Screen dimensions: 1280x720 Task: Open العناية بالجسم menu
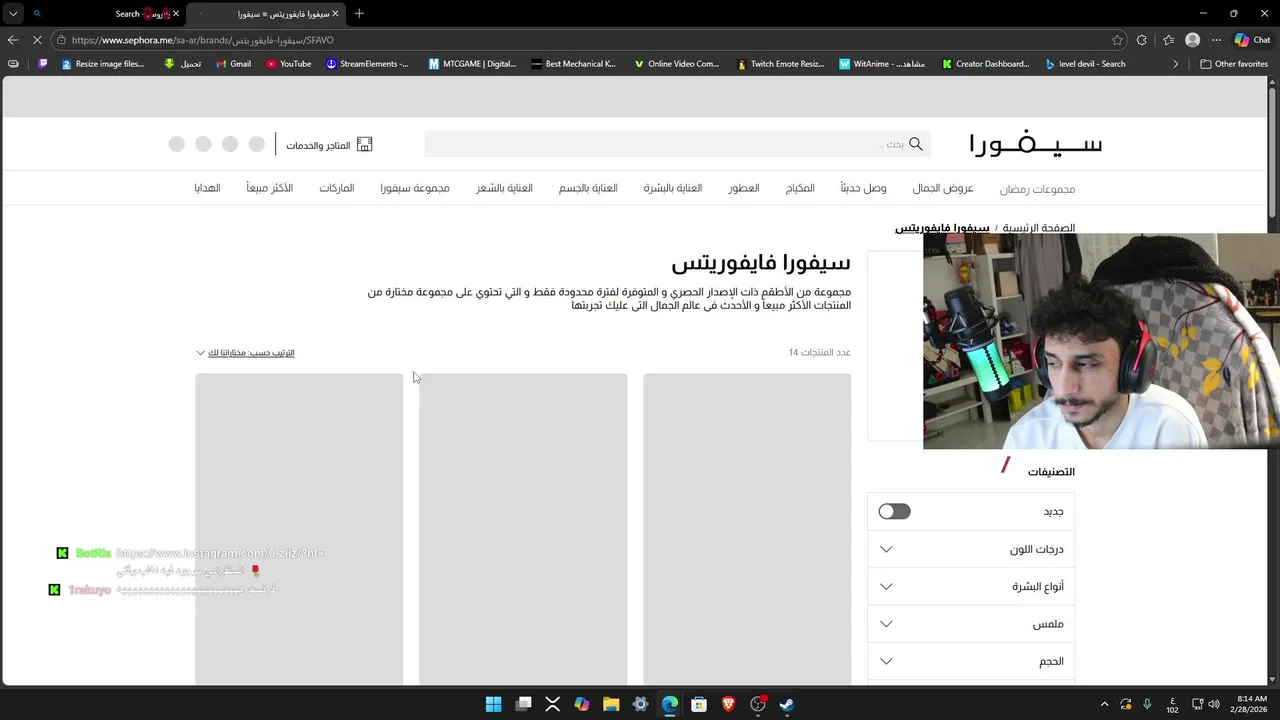pyautogui.click(x=588, y=188)
